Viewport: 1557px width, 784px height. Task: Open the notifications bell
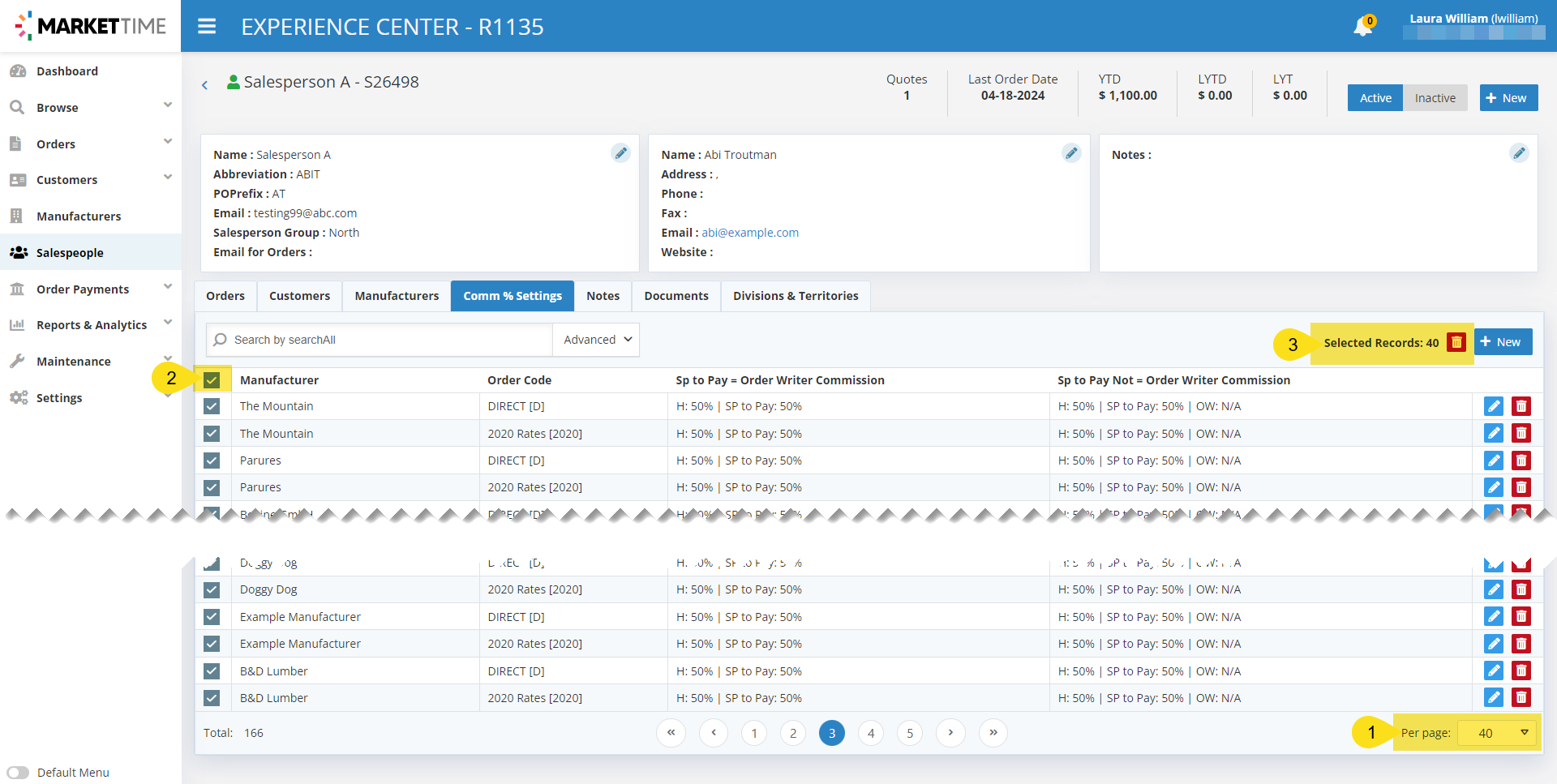pyautogui.click(x=1363, y=26)
